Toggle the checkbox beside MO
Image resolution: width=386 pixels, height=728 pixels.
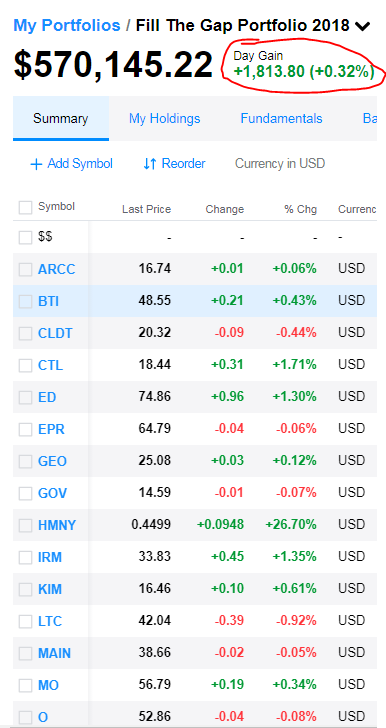(25, 685)
